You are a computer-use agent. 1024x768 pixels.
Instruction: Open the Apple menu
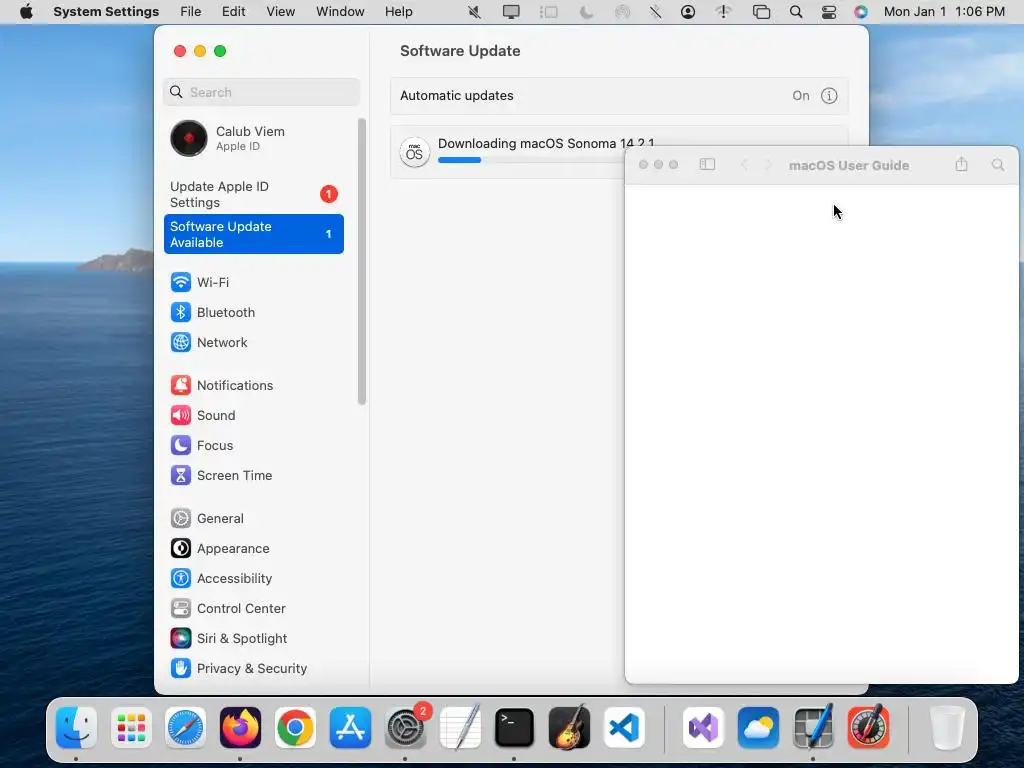point(26,12)
